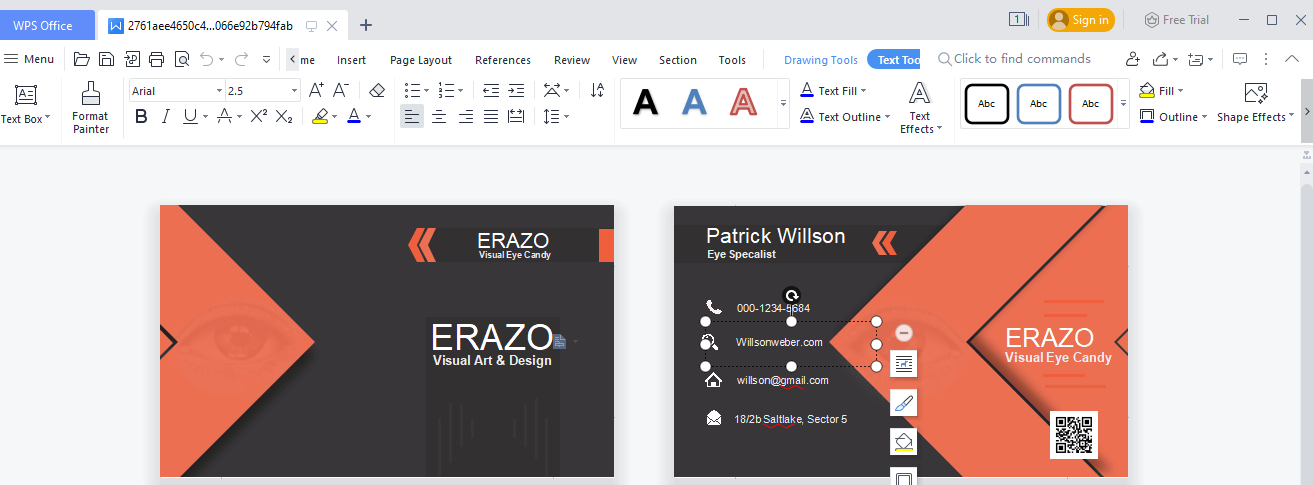Image resolution: width=1313 pixels, height=485 pixels.
Task: Open the Arial font name dropdown
Action: pos(219,91)
